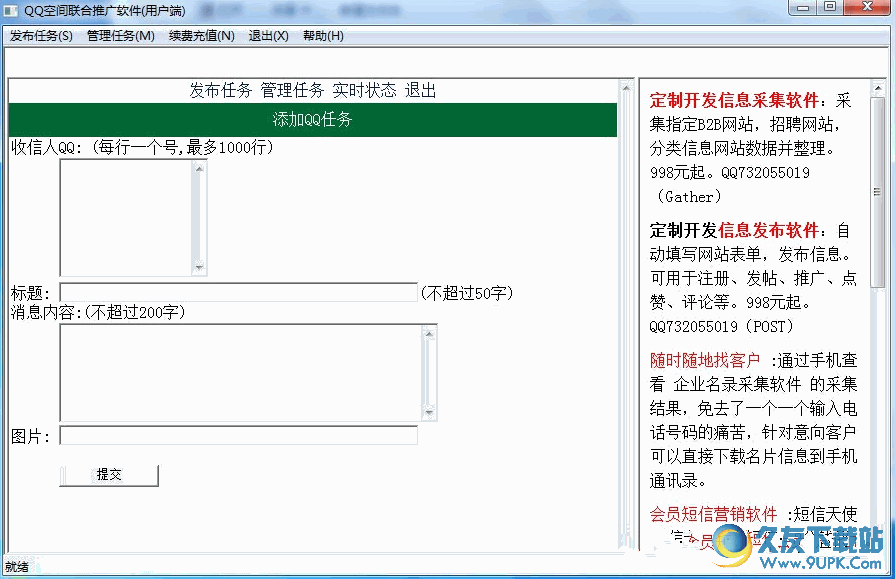Focus the 标题 input field

pyautogui.click(x=239, y=292)
